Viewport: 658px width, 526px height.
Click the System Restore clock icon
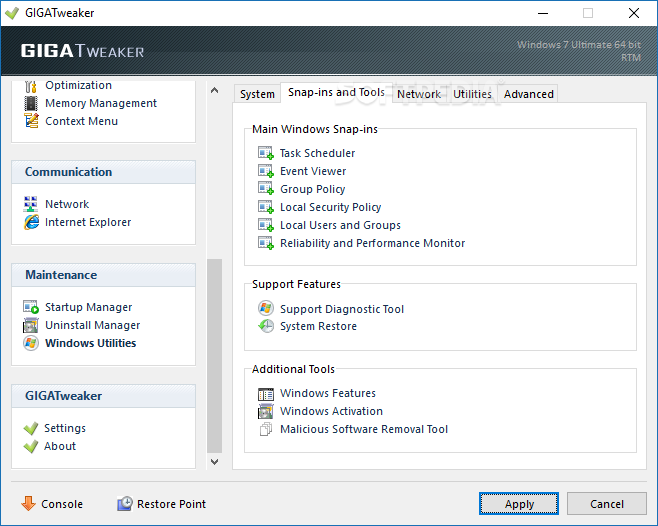coord(266,326)
